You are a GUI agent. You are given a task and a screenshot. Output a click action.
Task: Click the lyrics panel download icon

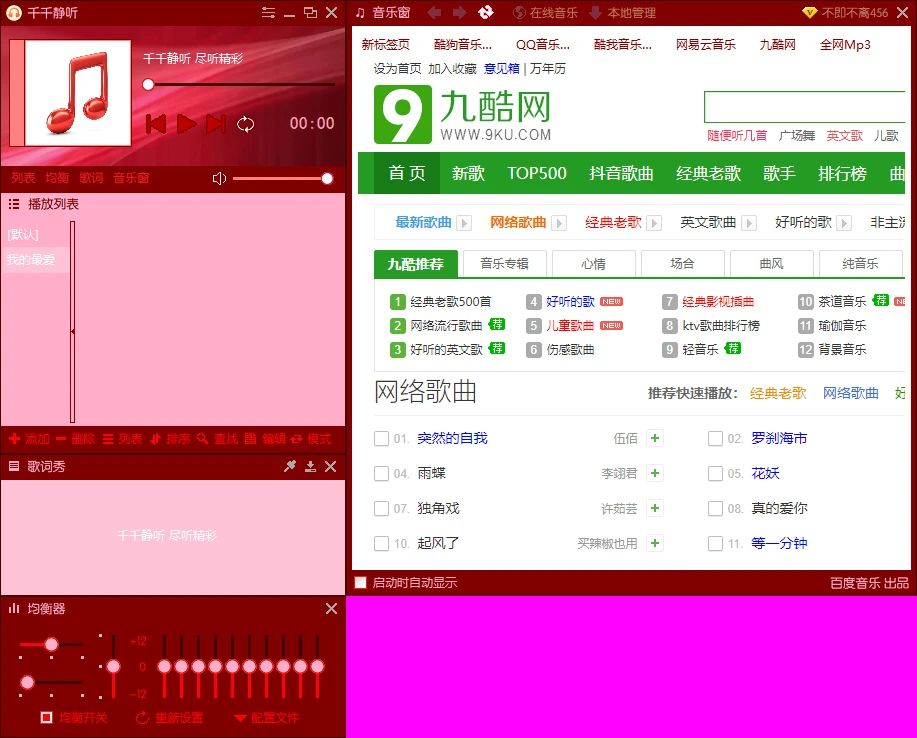[311, 466]
